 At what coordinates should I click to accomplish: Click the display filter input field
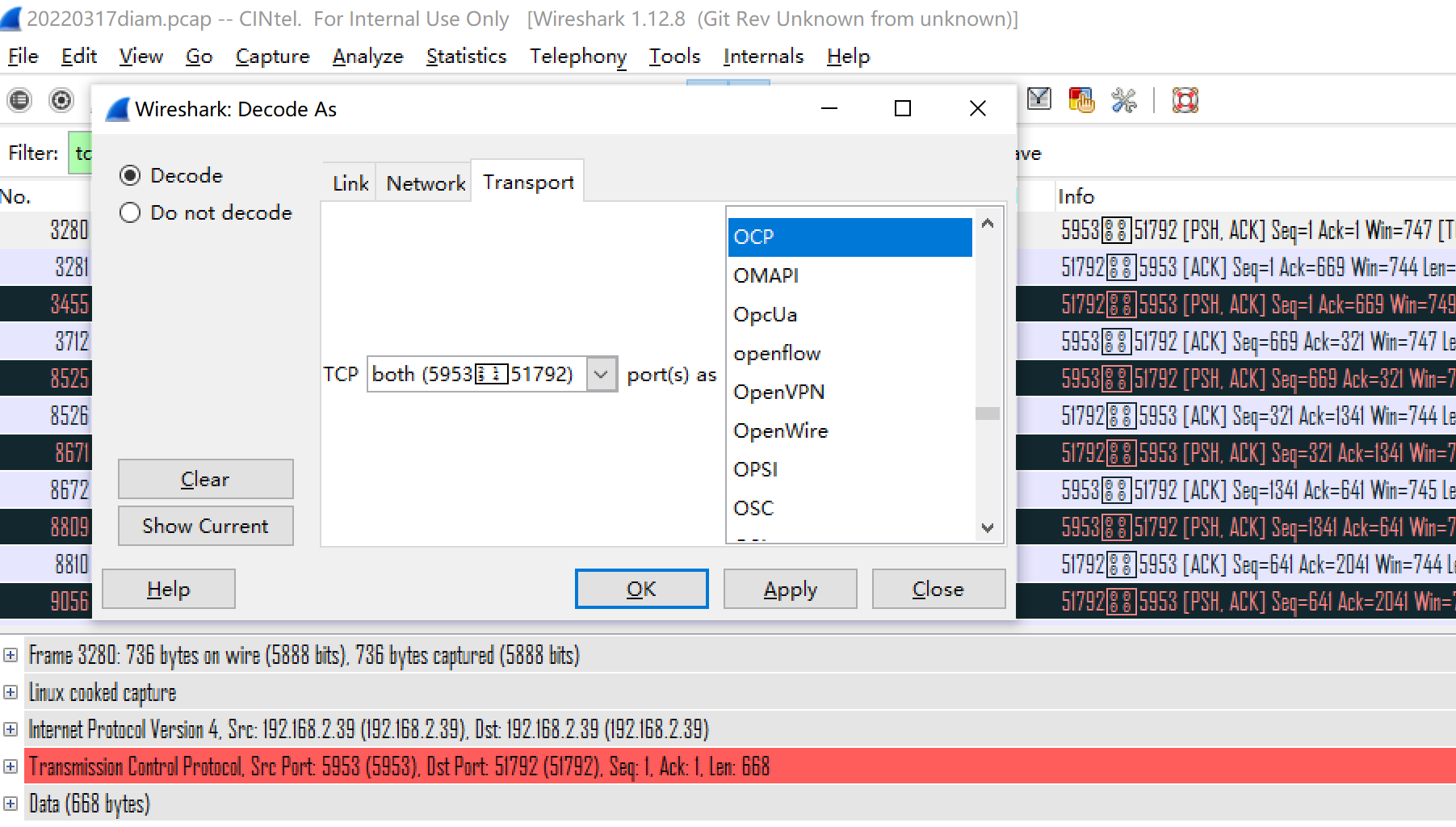[80, 153]
